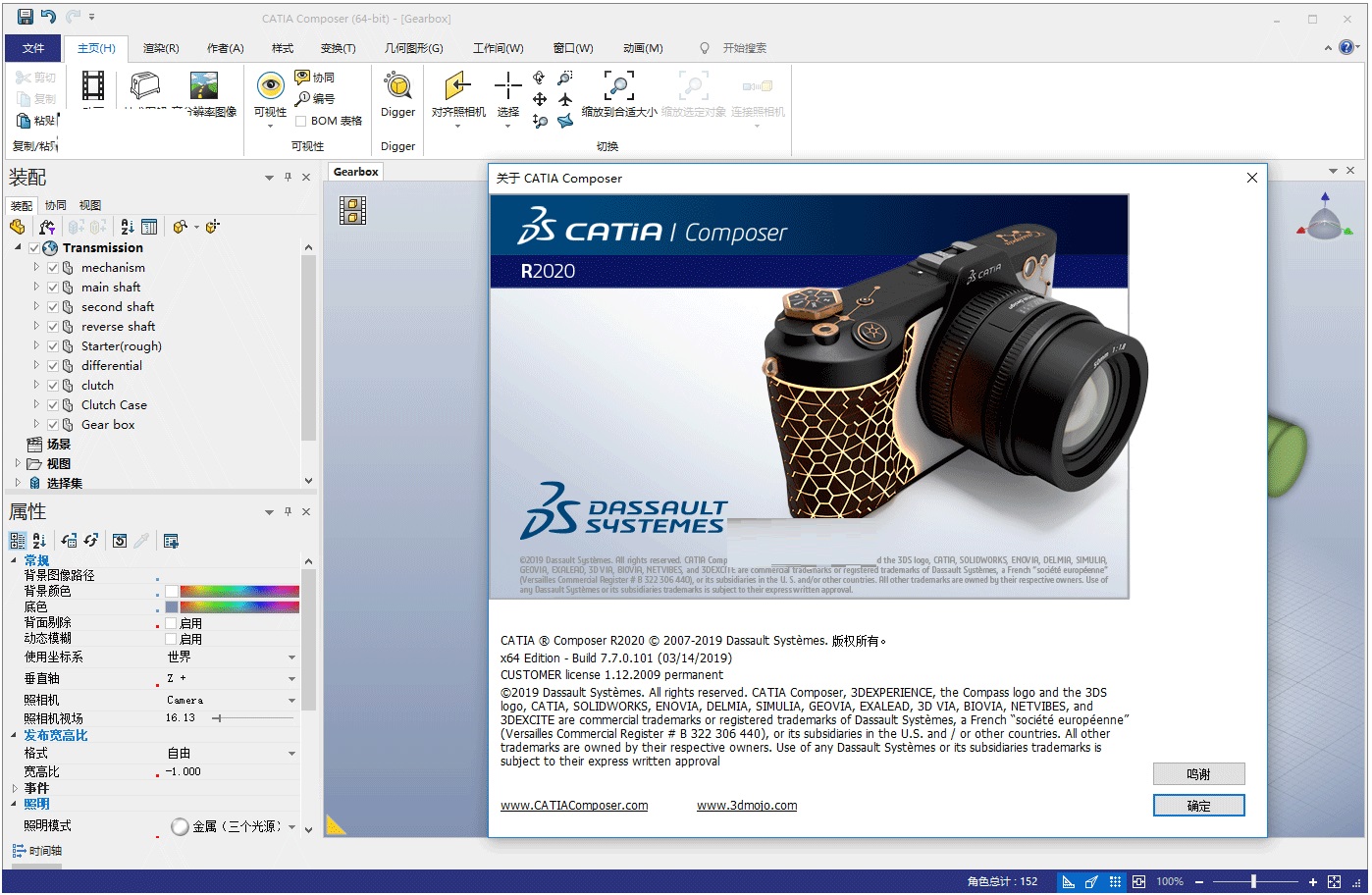1372x895 pixels.
Task: Open the 渲染(R) ribbon tab
Action: [x=161, y=48]
